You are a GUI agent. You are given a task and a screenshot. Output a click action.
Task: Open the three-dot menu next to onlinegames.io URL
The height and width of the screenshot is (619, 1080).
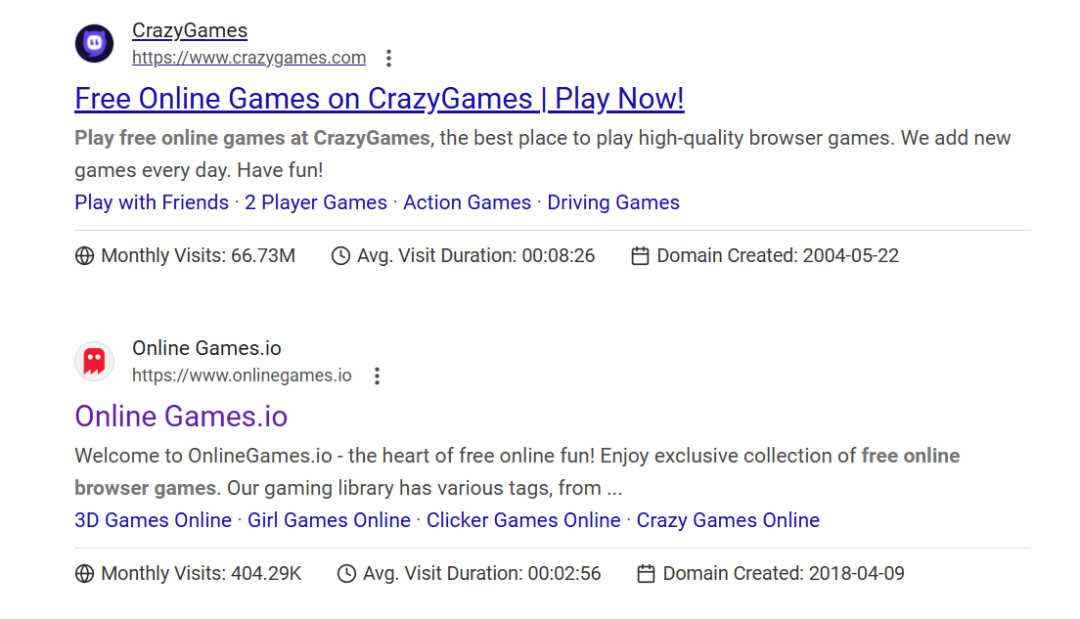377,376
